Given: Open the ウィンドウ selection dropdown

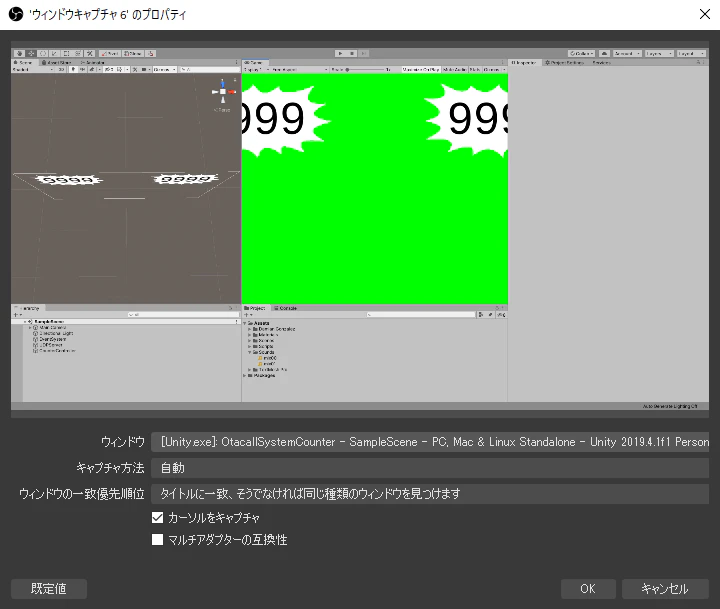Looking at the screenshot, I should pyautogui.click(x=430, y=442).
